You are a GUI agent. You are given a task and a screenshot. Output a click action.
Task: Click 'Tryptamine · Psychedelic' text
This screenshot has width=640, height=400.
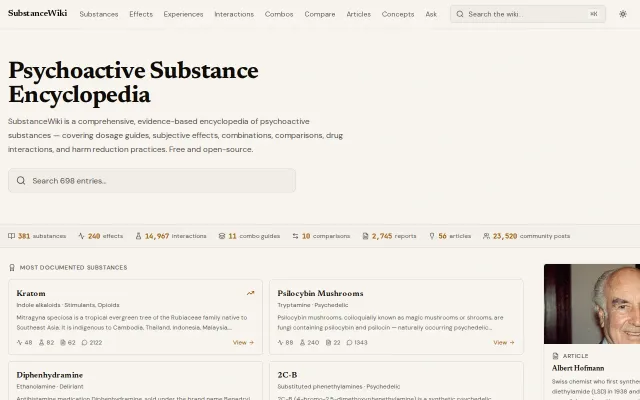(x=313, y=305)
